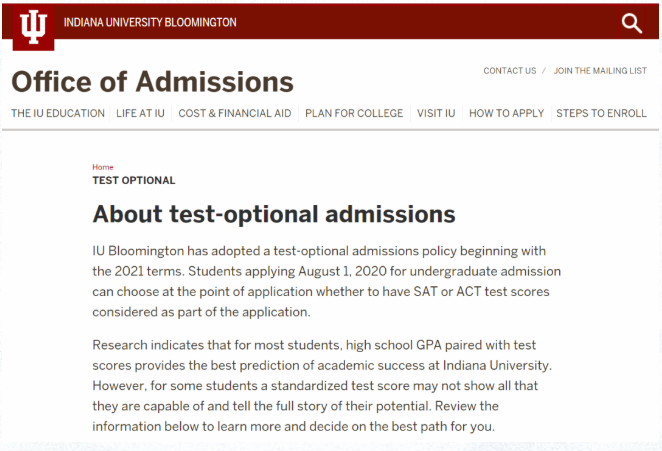Go to Indiana University Bloomington homepage link
Image resolution: width=662 pixels, height=451 pixels.
[x=150, y=22]
